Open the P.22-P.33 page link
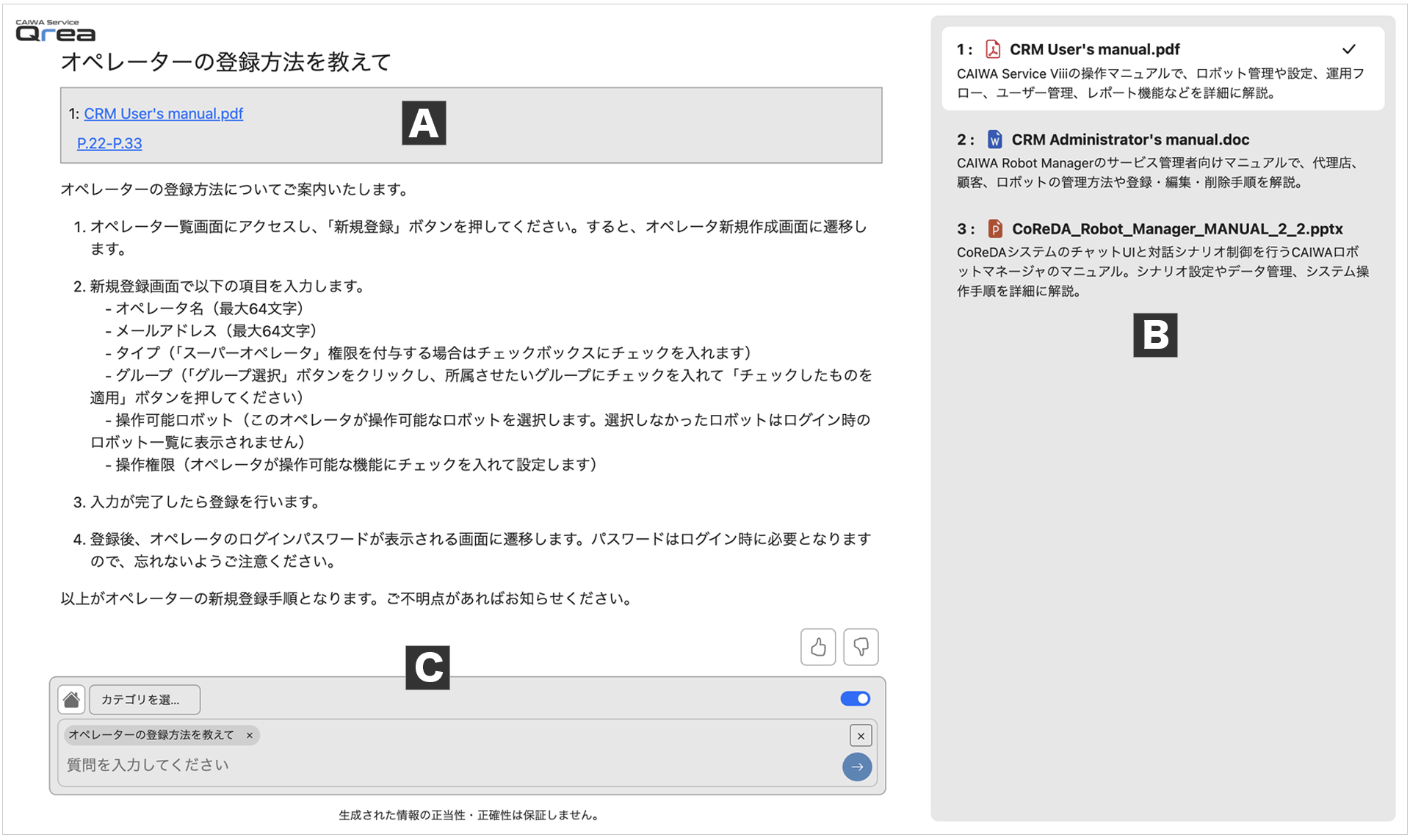This screenshot has height=840, width=1410. 109,143
